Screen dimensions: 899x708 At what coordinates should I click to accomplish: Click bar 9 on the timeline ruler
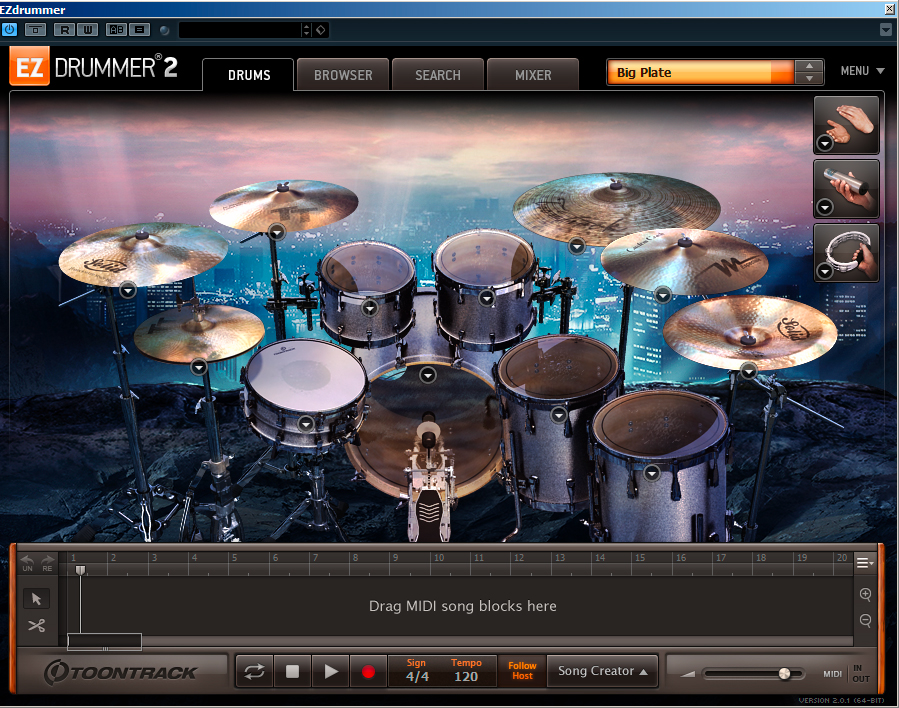396,558
